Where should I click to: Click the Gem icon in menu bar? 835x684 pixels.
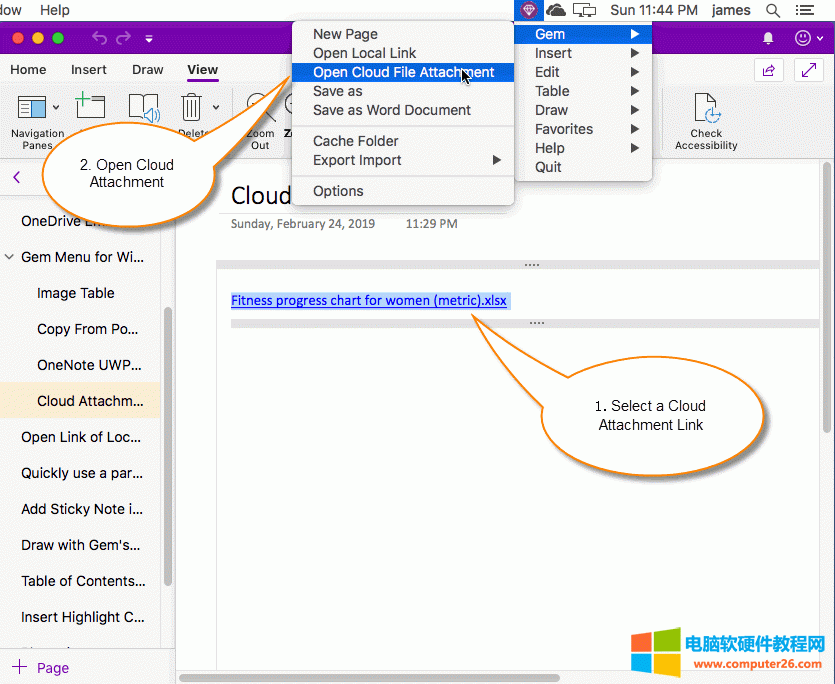pyautogui.click(x=529, y=10)
